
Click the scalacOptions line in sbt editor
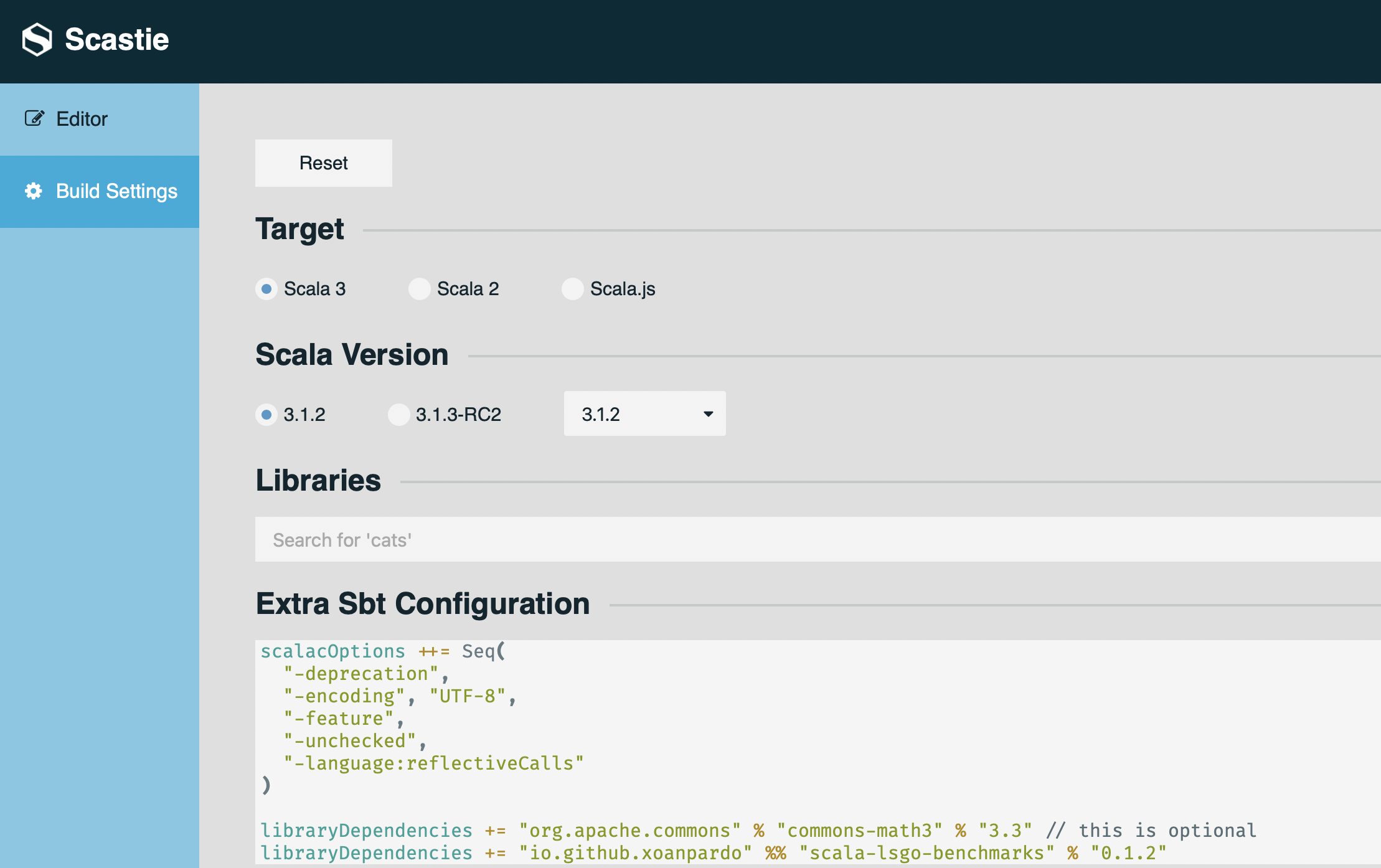click(x=382, y=651)
